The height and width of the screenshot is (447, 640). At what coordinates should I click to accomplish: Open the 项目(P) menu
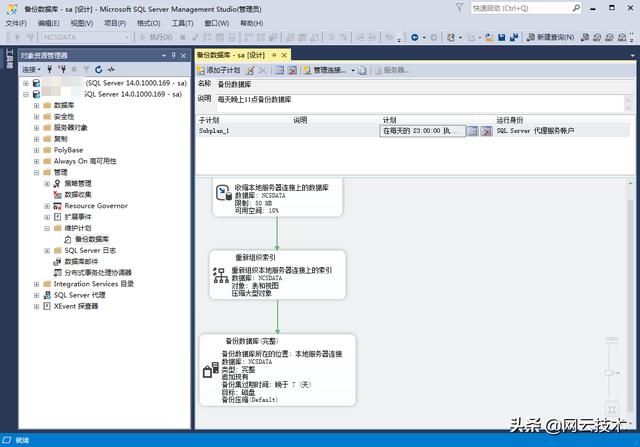[x=115, y=23]
